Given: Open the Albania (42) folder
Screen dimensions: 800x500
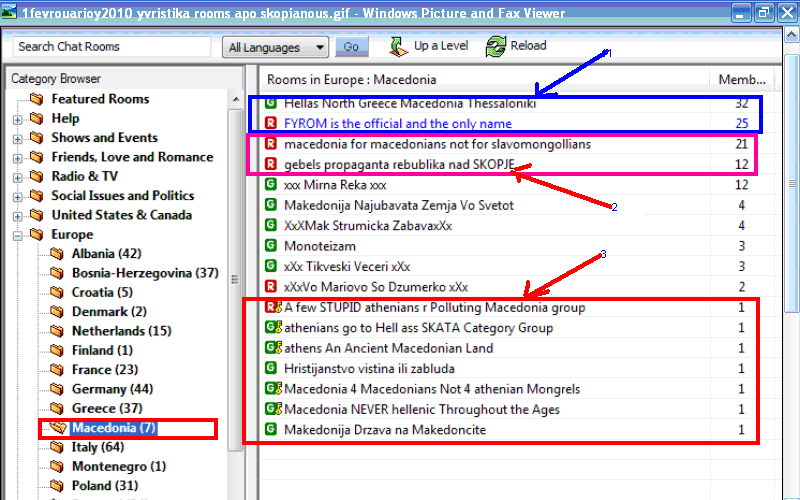Looking at the screenshot, I should 107,254.
